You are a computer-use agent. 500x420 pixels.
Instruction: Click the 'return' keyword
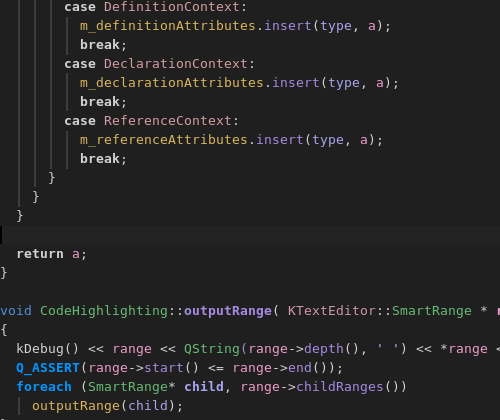click(x=40, y=254)
